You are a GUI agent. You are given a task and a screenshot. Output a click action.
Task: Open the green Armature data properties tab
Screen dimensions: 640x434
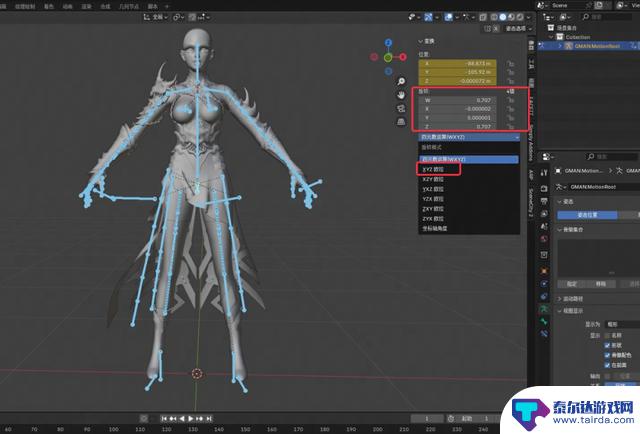544,309
